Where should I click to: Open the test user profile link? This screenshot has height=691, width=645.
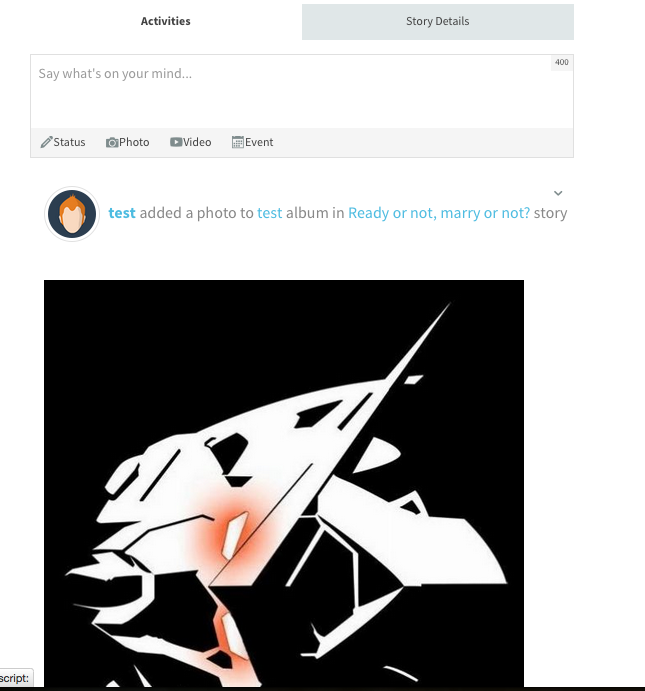[x=122, y=213]
